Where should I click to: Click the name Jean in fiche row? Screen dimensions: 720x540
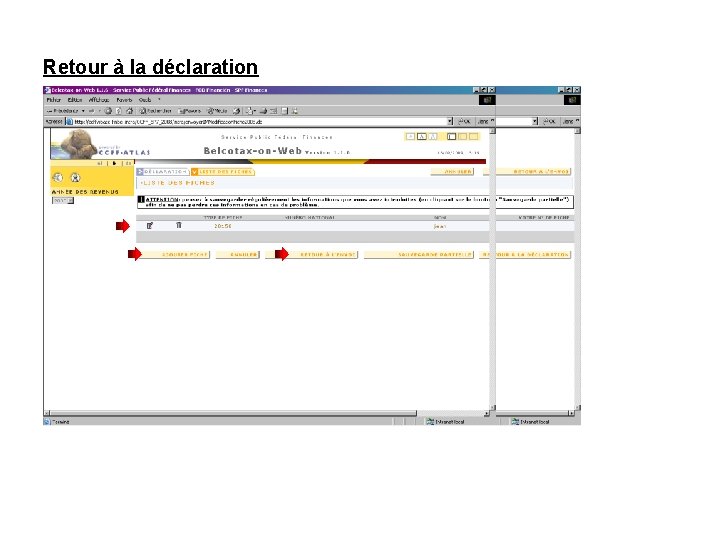(439, 226)
